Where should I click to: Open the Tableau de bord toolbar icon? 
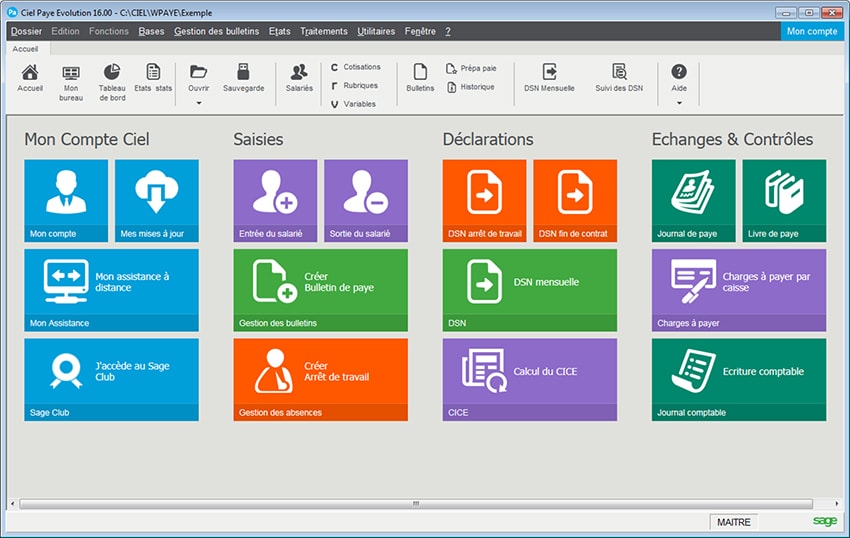(112, 80)
